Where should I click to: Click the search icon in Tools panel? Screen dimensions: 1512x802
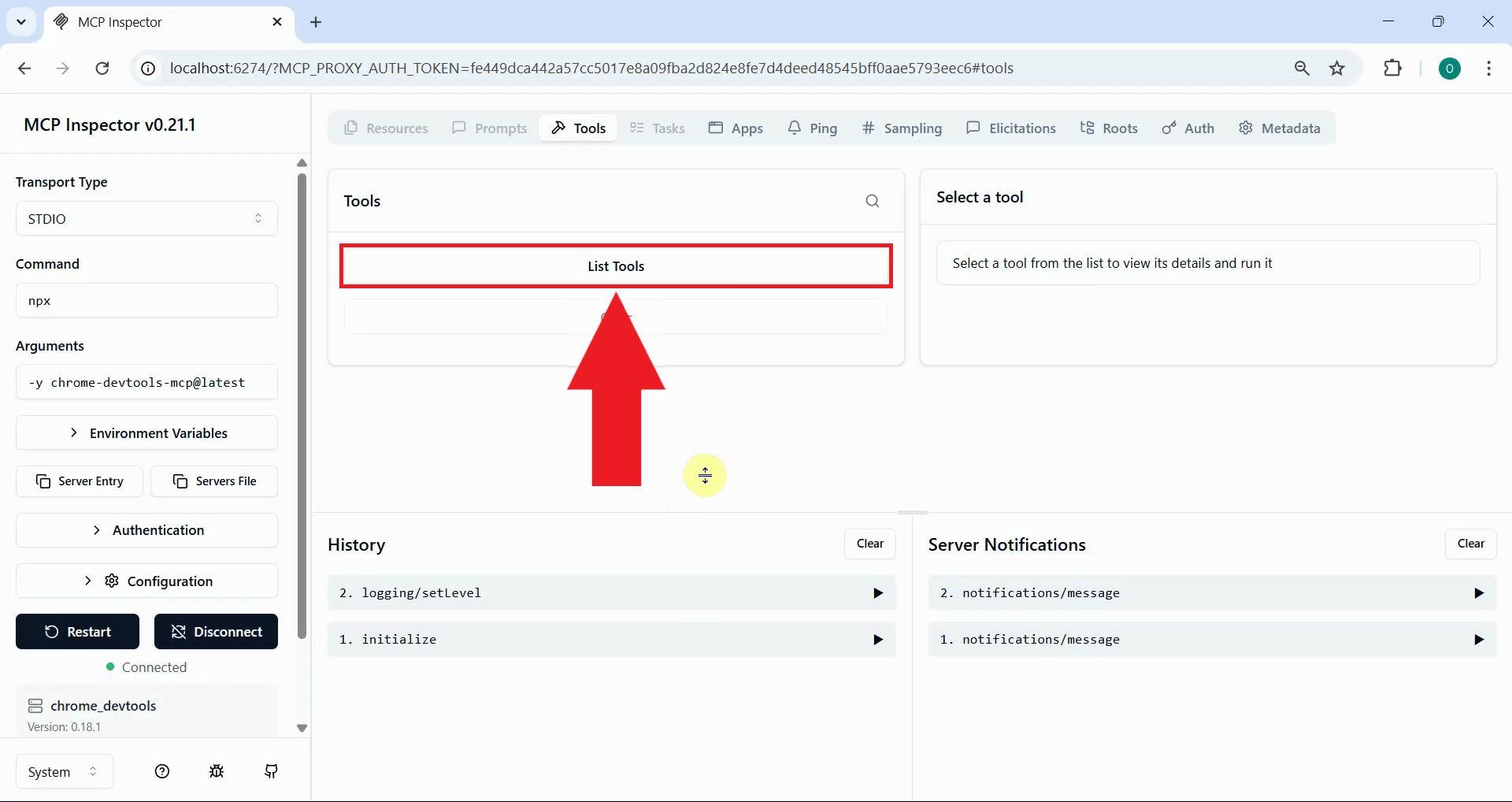coord(873,201)
